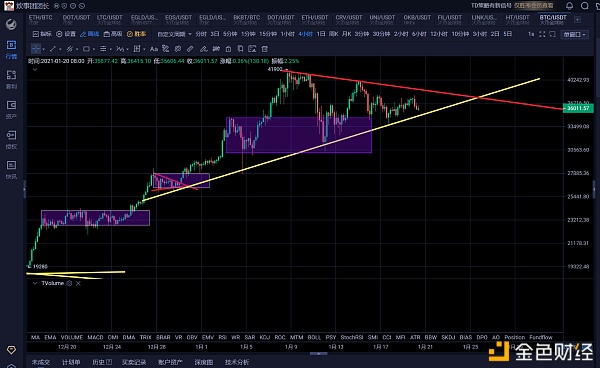The image size is (600, 368).
Task: Add the ATR indicator
Action: click(x=415, y=337)
